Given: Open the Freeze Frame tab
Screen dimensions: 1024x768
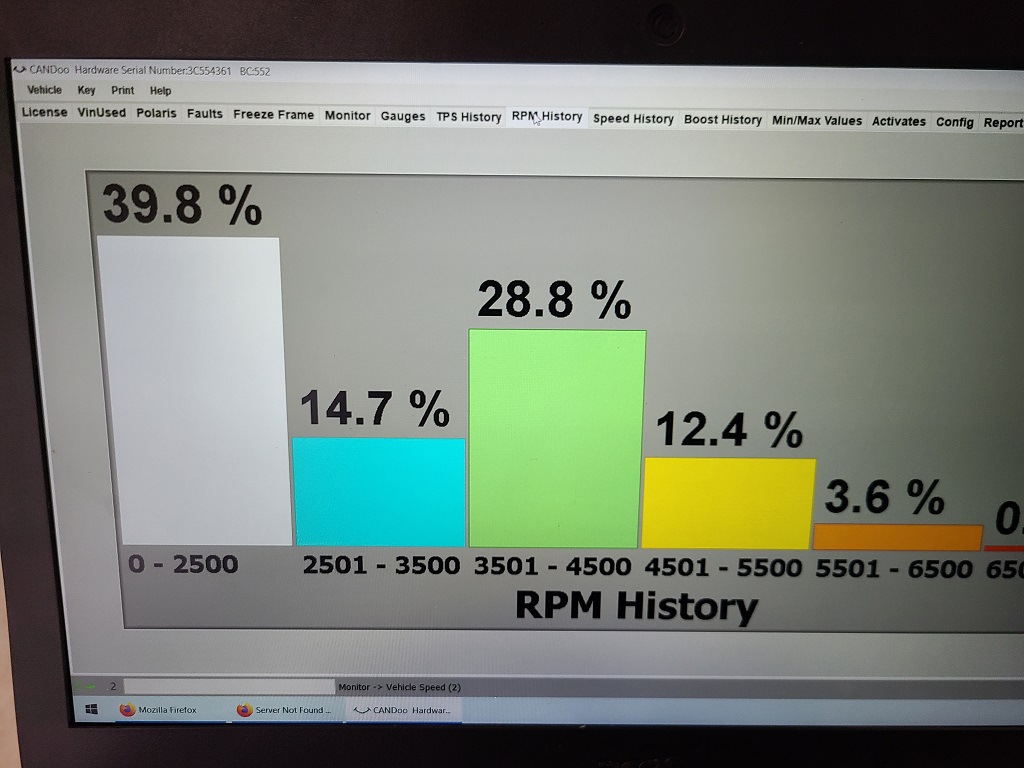Looking at the screenshot, I should pyautogui.click(x=273, y=115).
